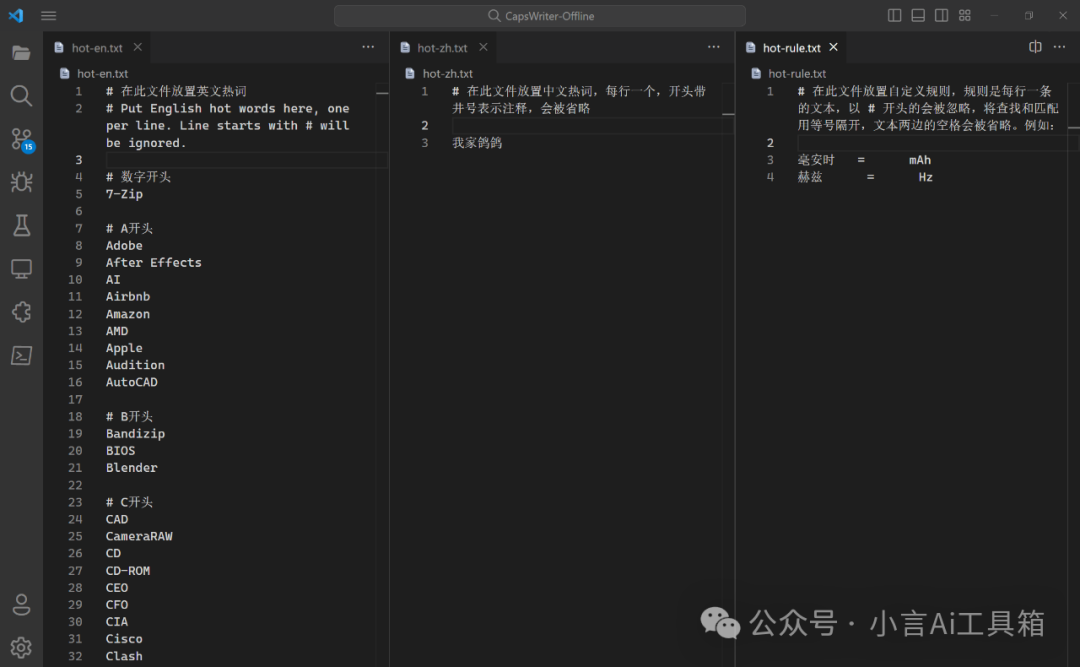Image resolution: width=1080 pixels, height=667 pixels.
Task: Open the Customize Layout grid icon
Action: point(965,15)
